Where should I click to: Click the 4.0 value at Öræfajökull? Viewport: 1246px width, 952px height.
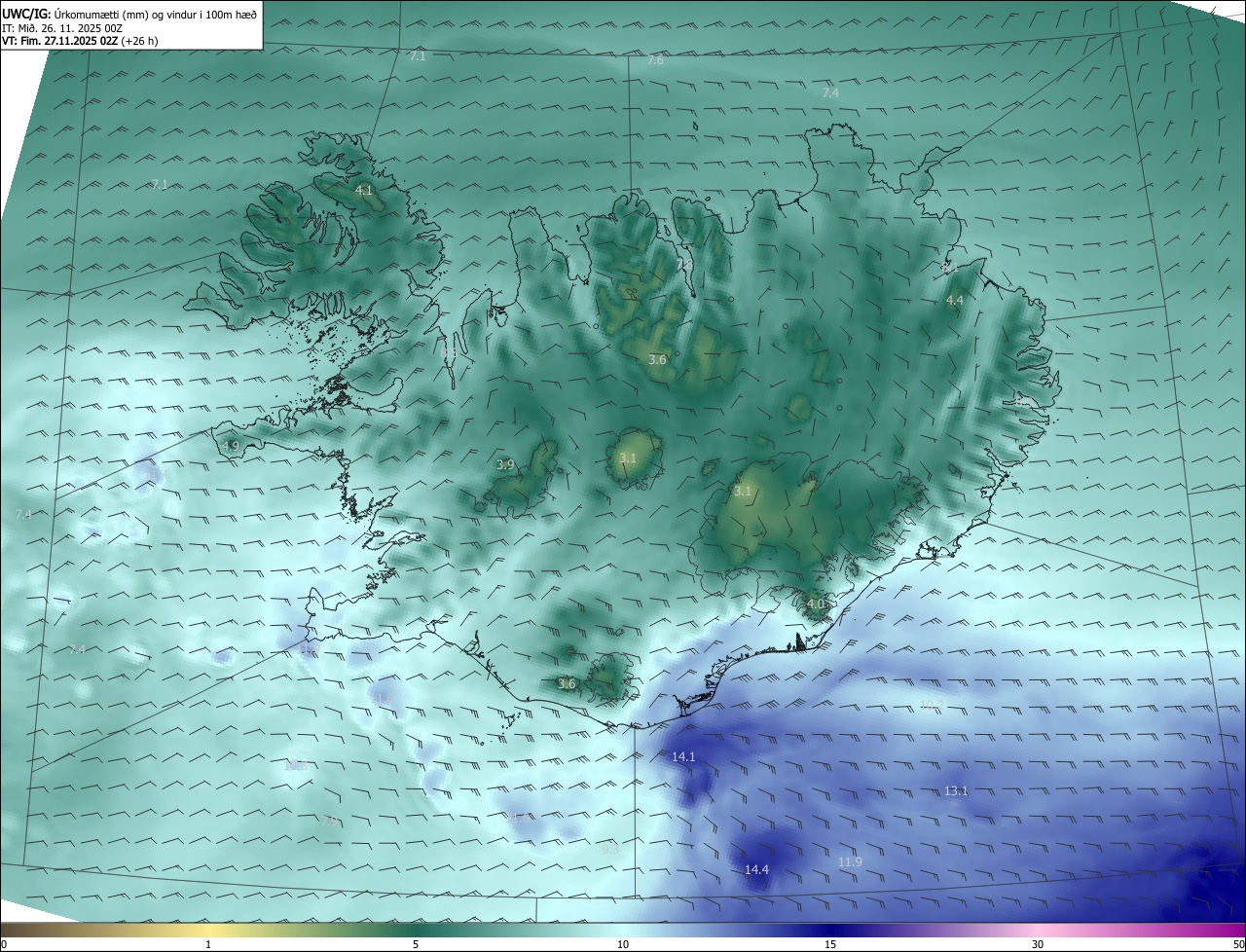tap(816, 604)
